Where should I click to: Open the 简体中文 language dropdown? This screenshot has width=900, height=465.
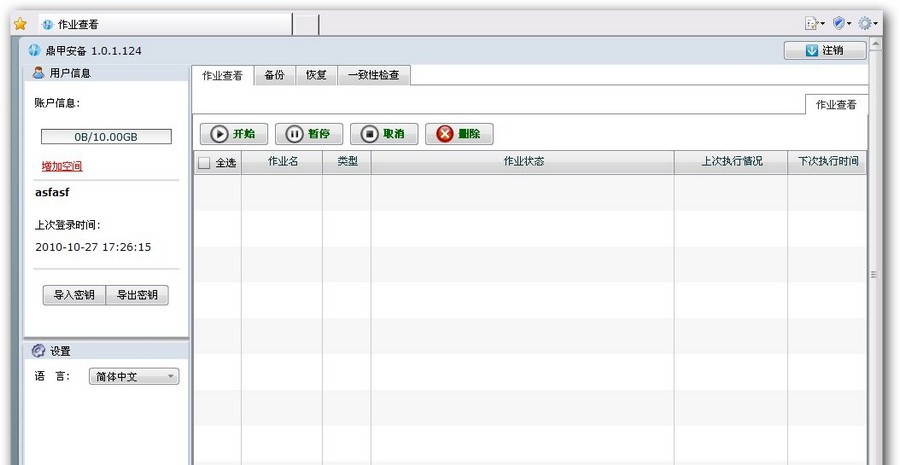tap(134, 377)
